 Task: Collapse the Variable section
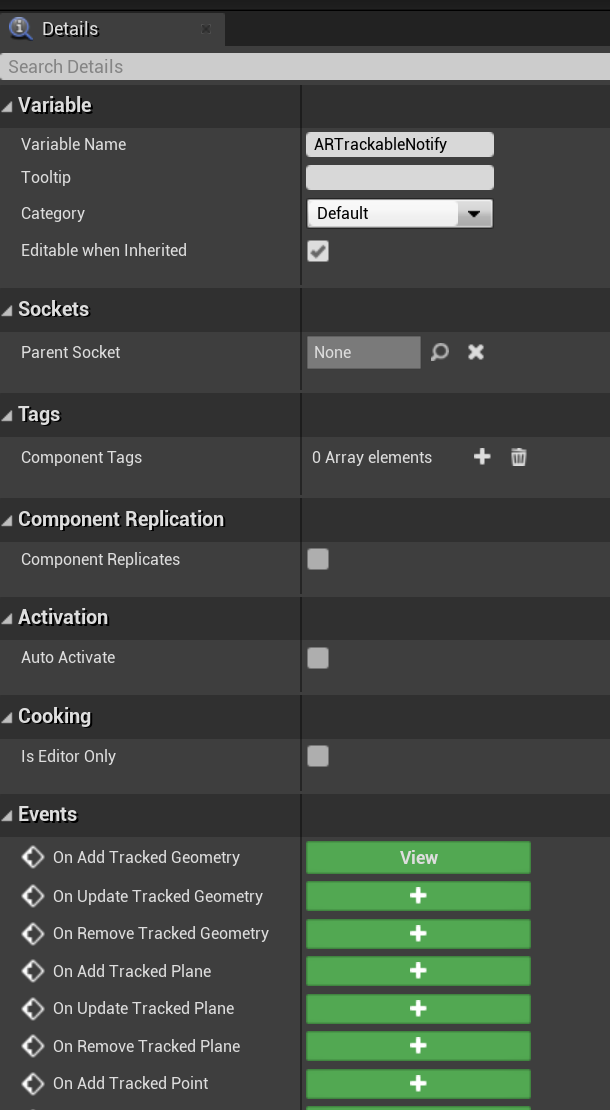tap(8, 106)
